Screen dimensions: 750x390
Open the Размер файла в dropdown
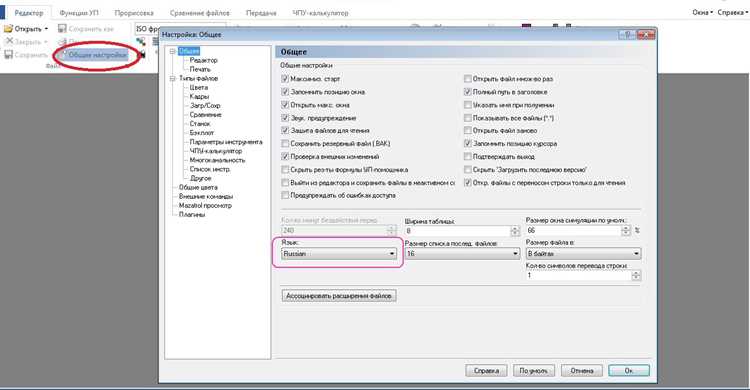(x=583, y=254)
